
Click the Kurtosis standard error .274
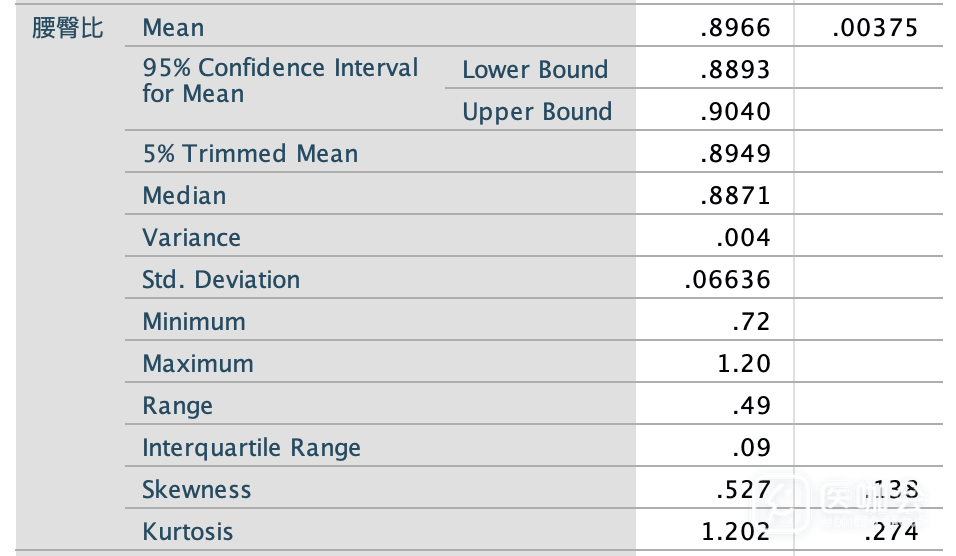(x=890, y=532)
